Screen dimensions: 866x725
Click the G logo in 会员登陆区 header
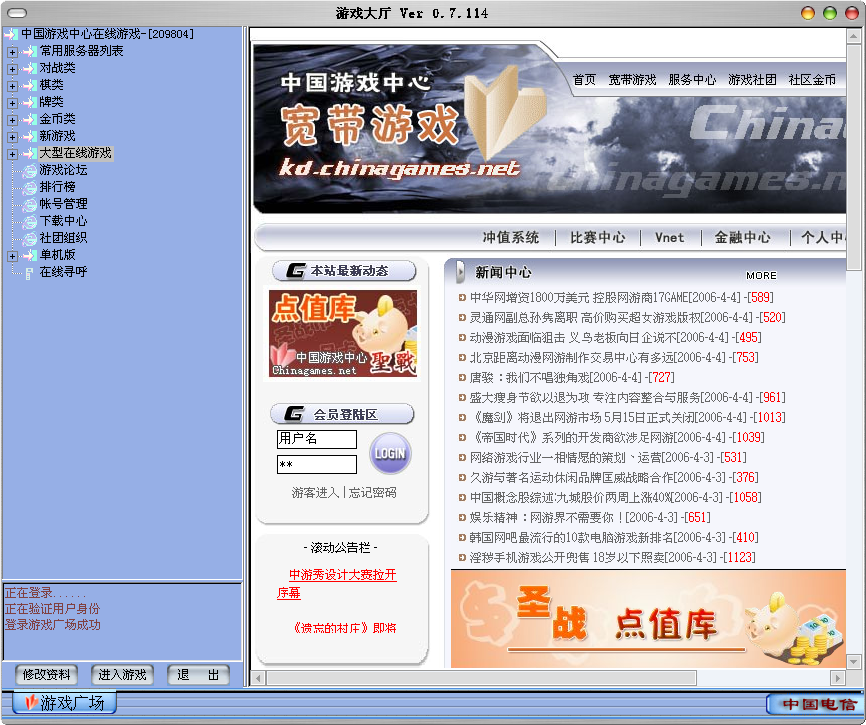[x=294, y=414]
